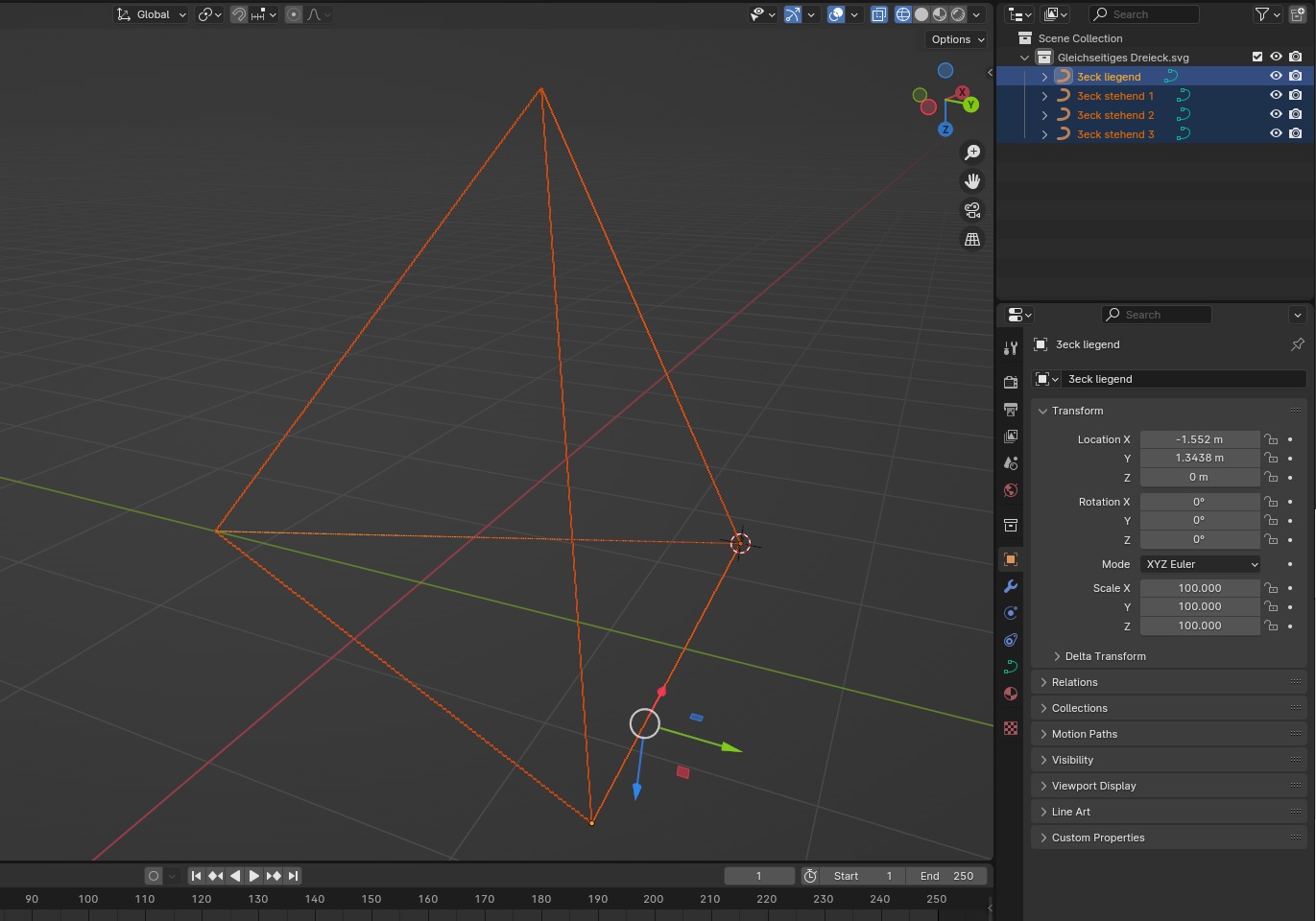Expand the 3eck stehend 2 tree item

[x=1045, y=115]
